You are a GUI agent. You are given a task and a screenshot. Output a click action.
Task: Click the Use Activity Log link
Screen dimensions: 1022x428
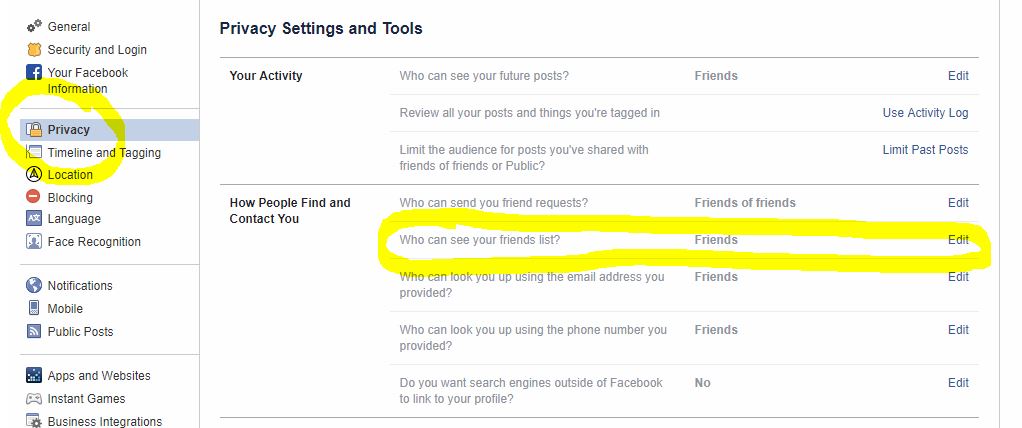click(x=925, y=113)
